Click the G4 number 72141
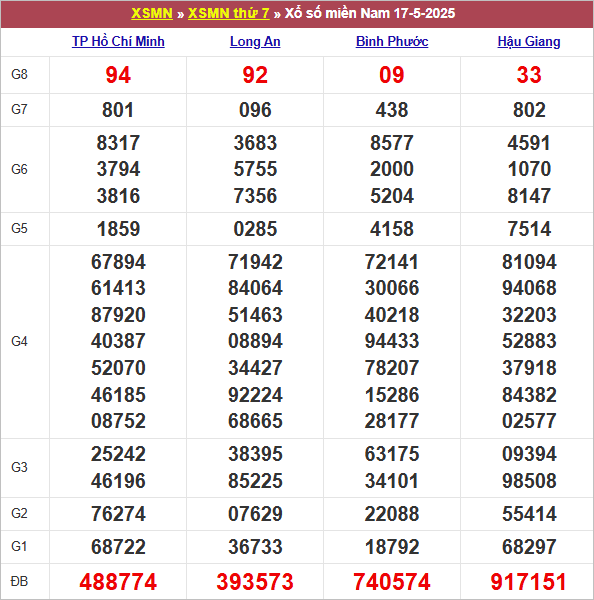Screen dimensions: 594x600 (x=392, y=262)
